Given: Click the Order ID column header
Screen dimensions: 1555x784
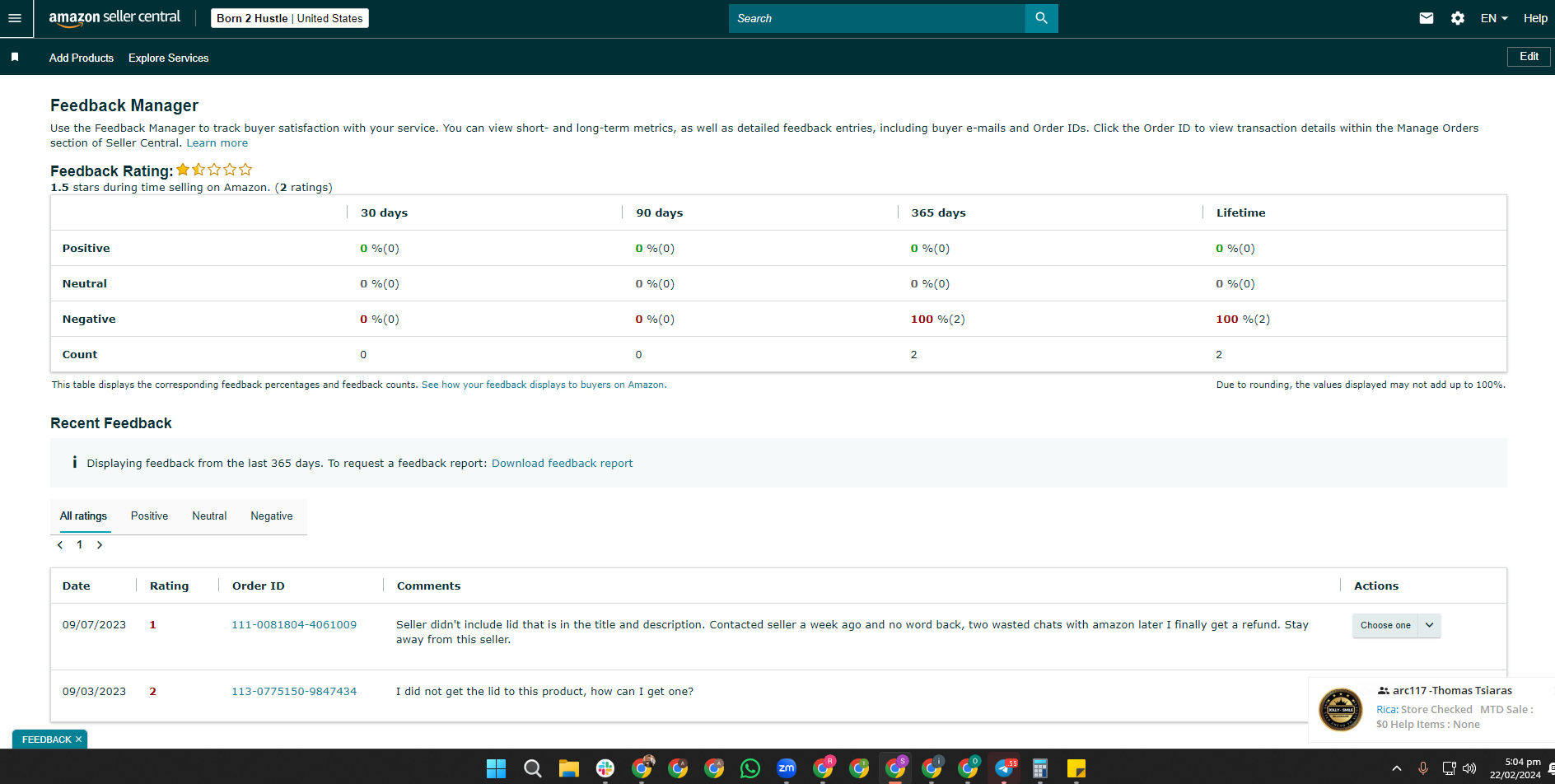Looking at the screenshot, I should pos(259,586).
